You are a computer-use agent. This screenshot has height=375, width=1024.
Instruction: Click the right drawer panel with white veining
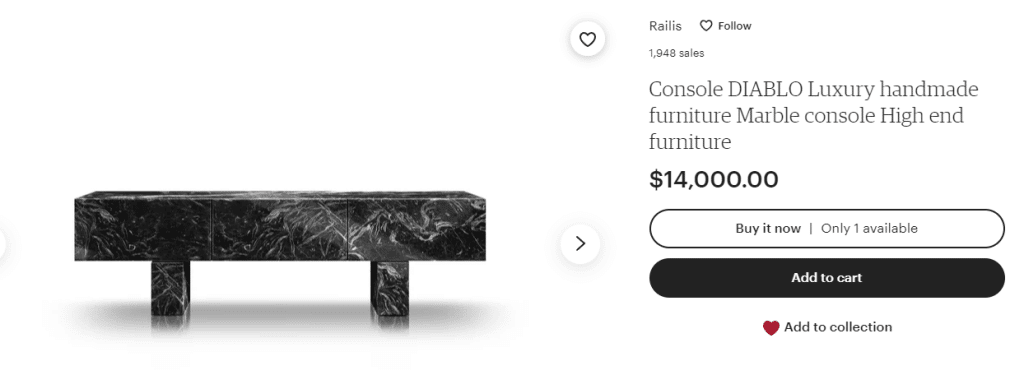417,230
